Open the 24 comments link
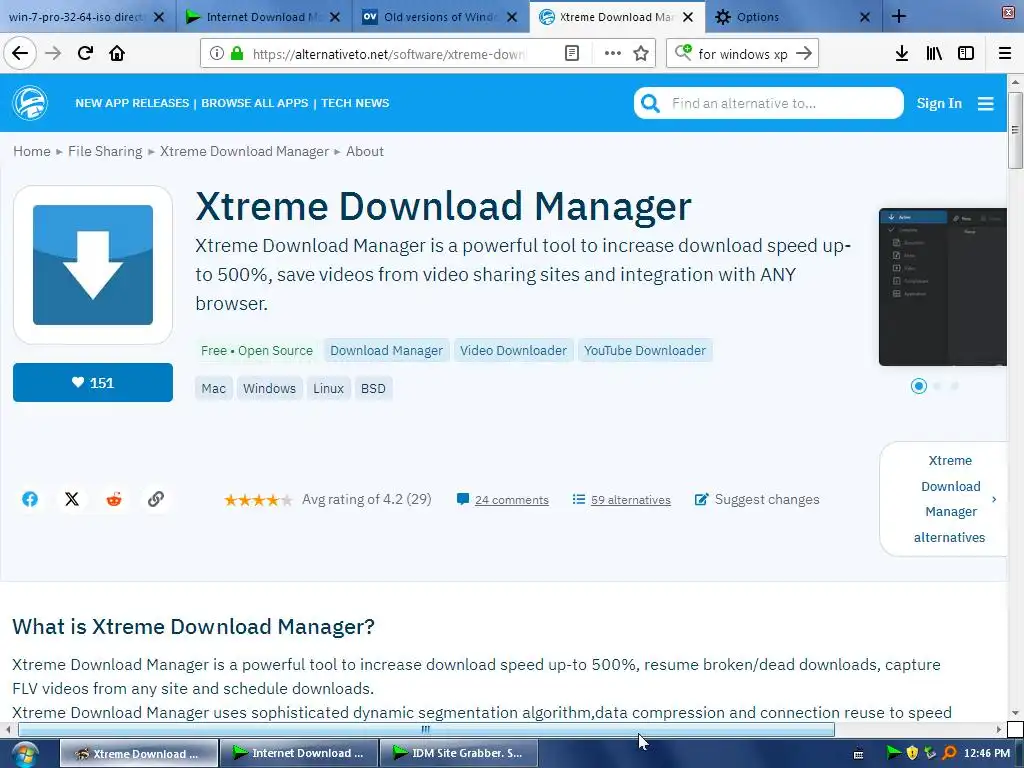This screenshot has width=1024, height=768. click(x=511, y=500)
